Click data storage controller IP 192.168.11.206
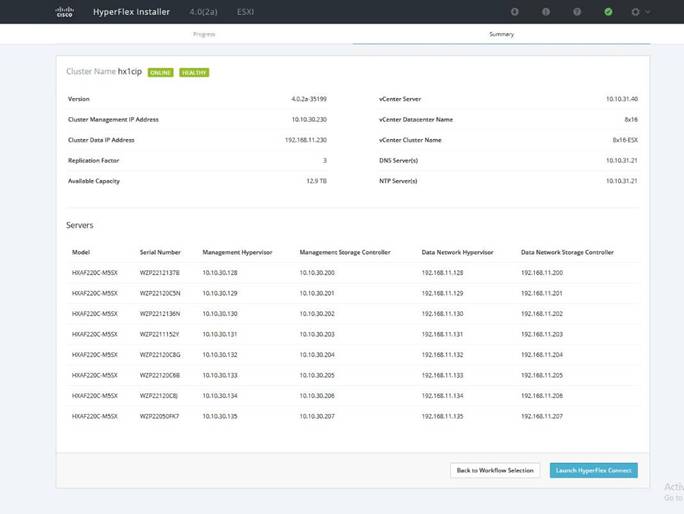This screenshot has height=514, width=684. [542, 396]
